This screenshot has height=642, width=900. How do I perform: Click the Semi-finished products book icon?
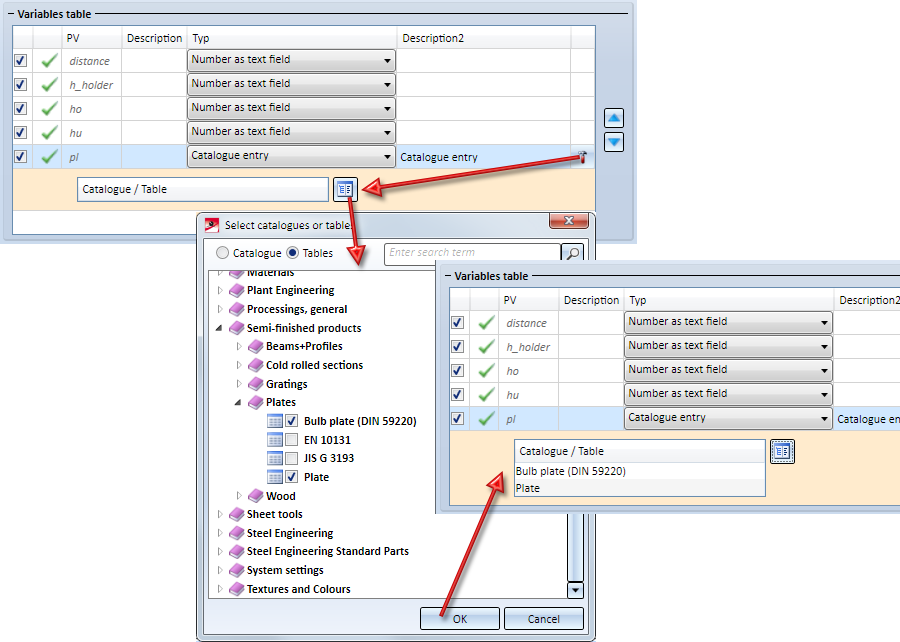pos(236,328)
